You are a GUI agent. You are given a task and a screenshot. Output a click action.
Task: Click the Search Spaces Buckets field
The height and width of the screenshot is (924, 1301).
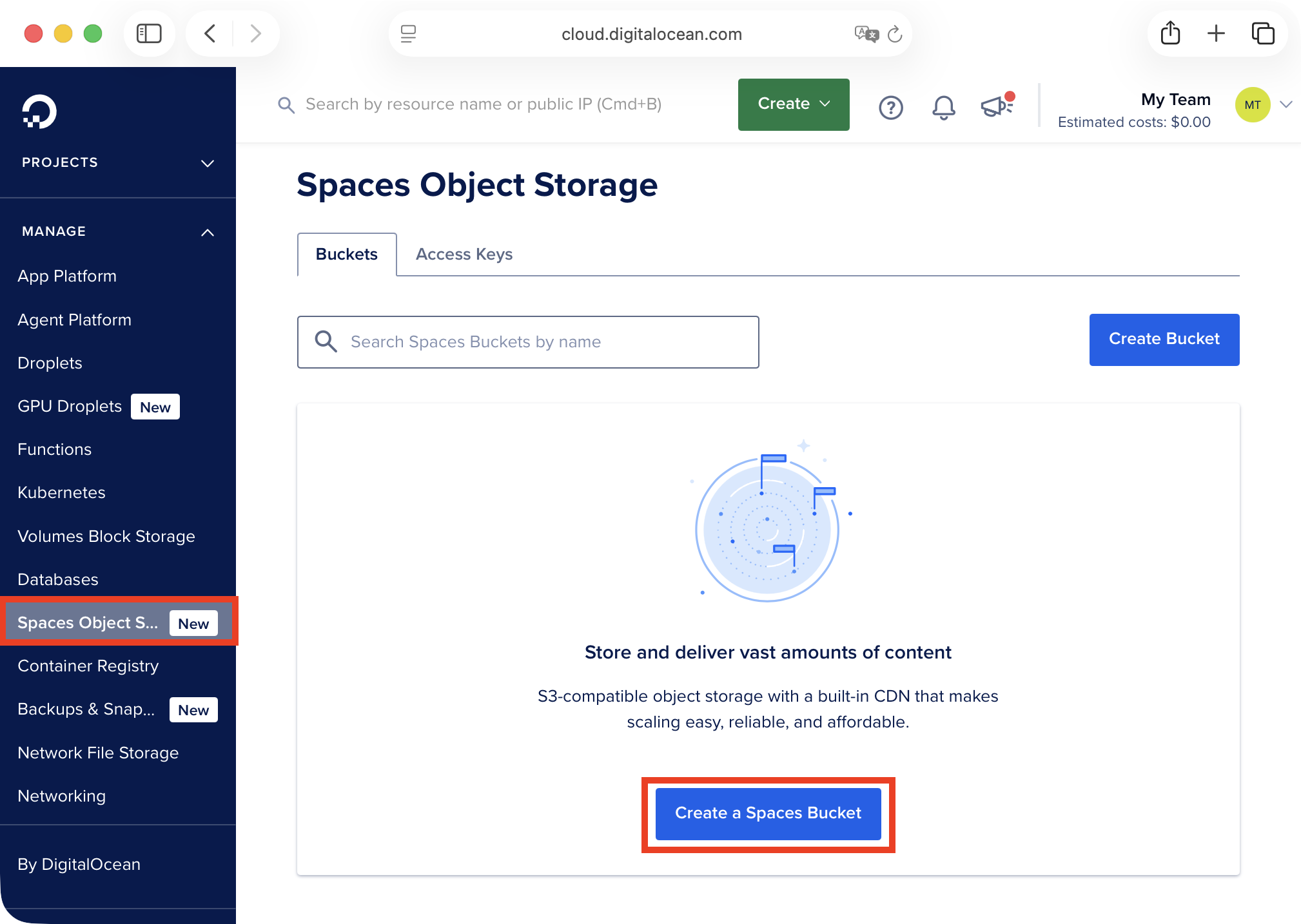[542, 342]
